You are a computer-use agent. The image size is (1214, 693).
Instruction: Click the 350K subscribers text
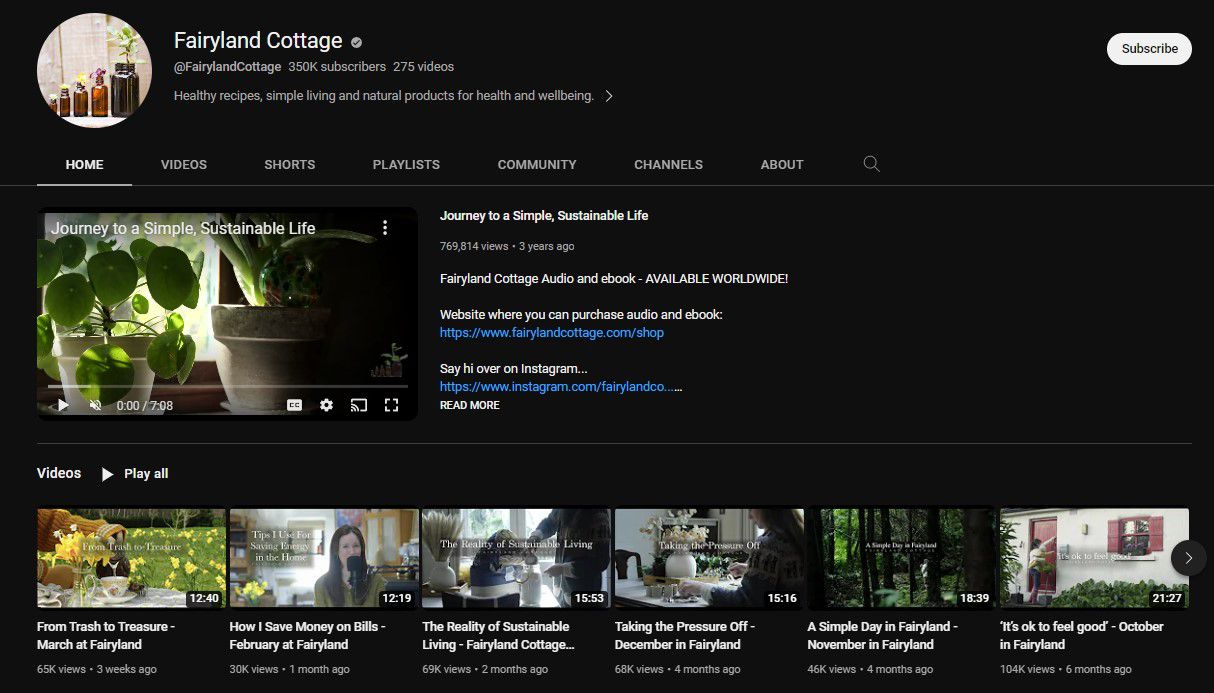pyautogui.click(x=337, y=67)
